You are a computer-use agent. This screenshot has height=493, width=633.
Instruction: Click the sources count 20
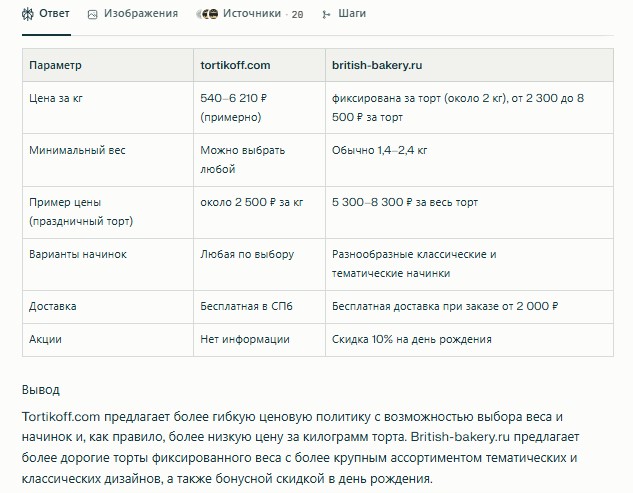pyautogui.click(x=297, y=15)
